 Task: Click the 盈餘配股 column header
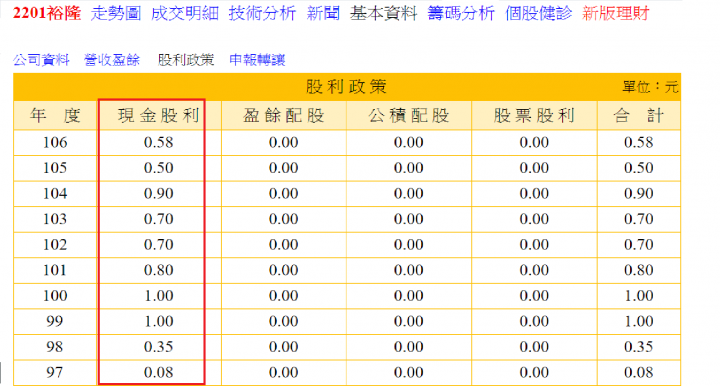pyautogui.click(x=284, y=116)
